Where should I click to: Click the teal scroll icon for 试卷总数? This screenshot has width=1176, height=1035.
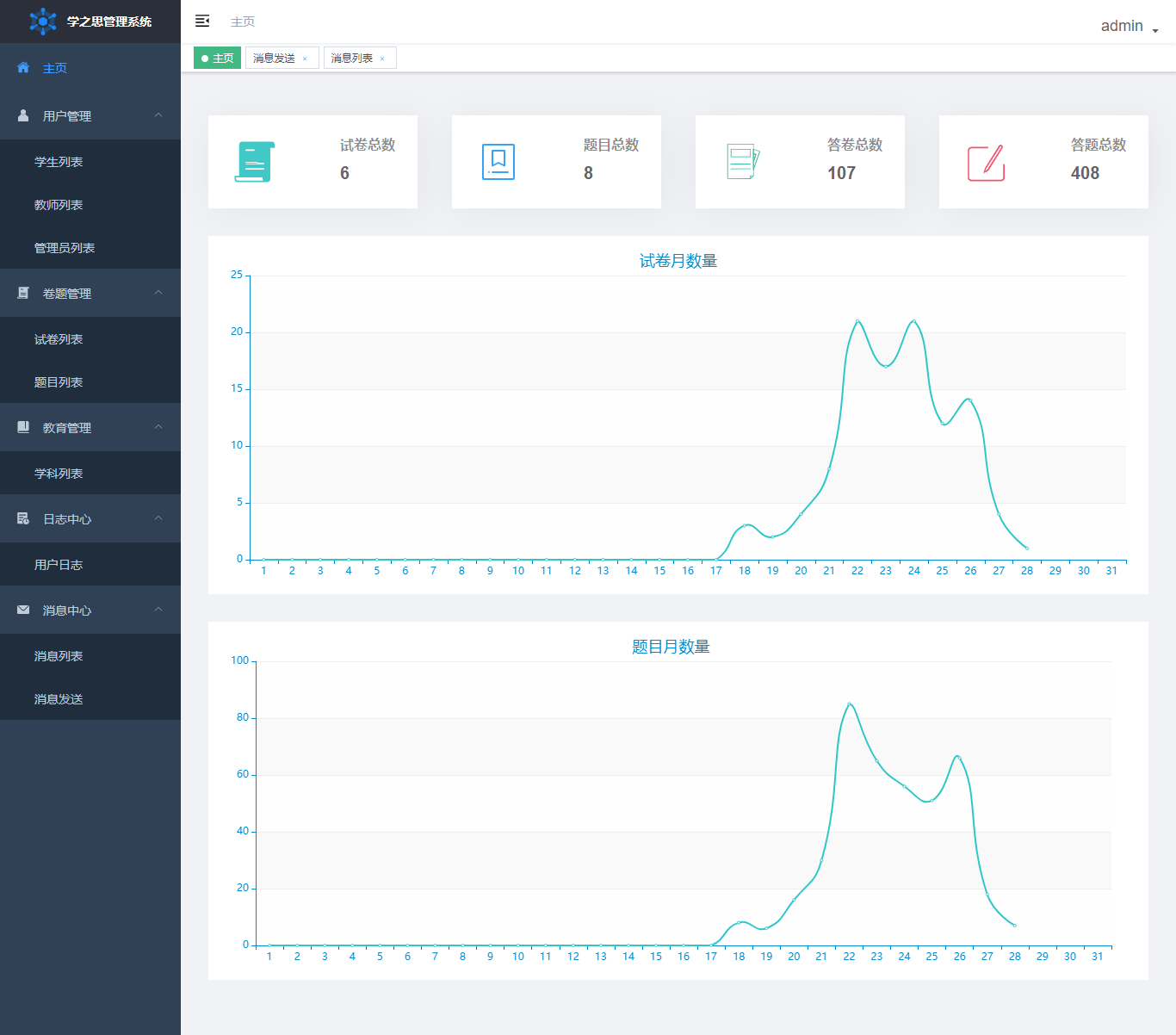pos(254,162)
